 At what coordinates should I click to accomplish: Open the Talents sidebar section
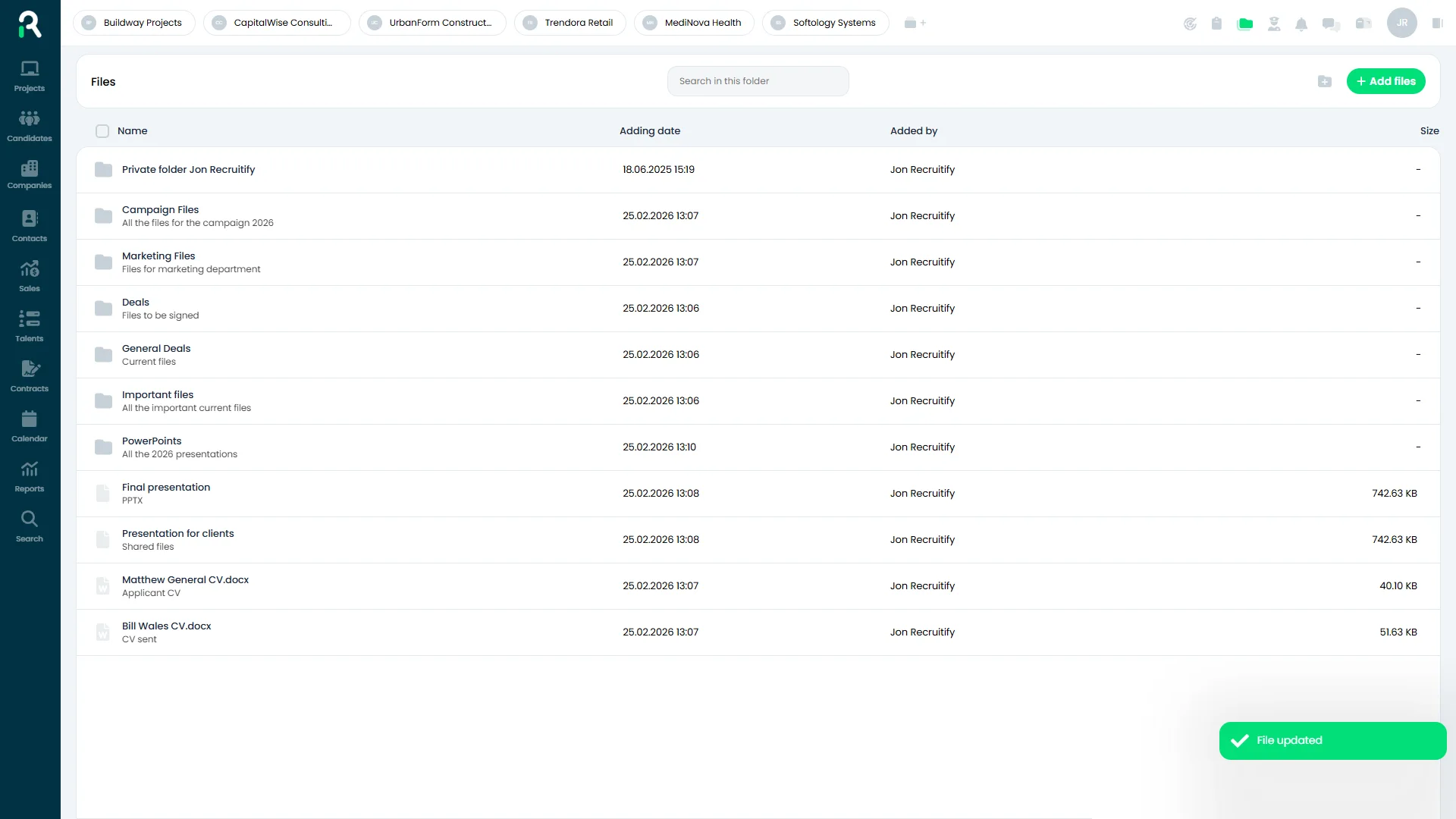tap(30, 326)
